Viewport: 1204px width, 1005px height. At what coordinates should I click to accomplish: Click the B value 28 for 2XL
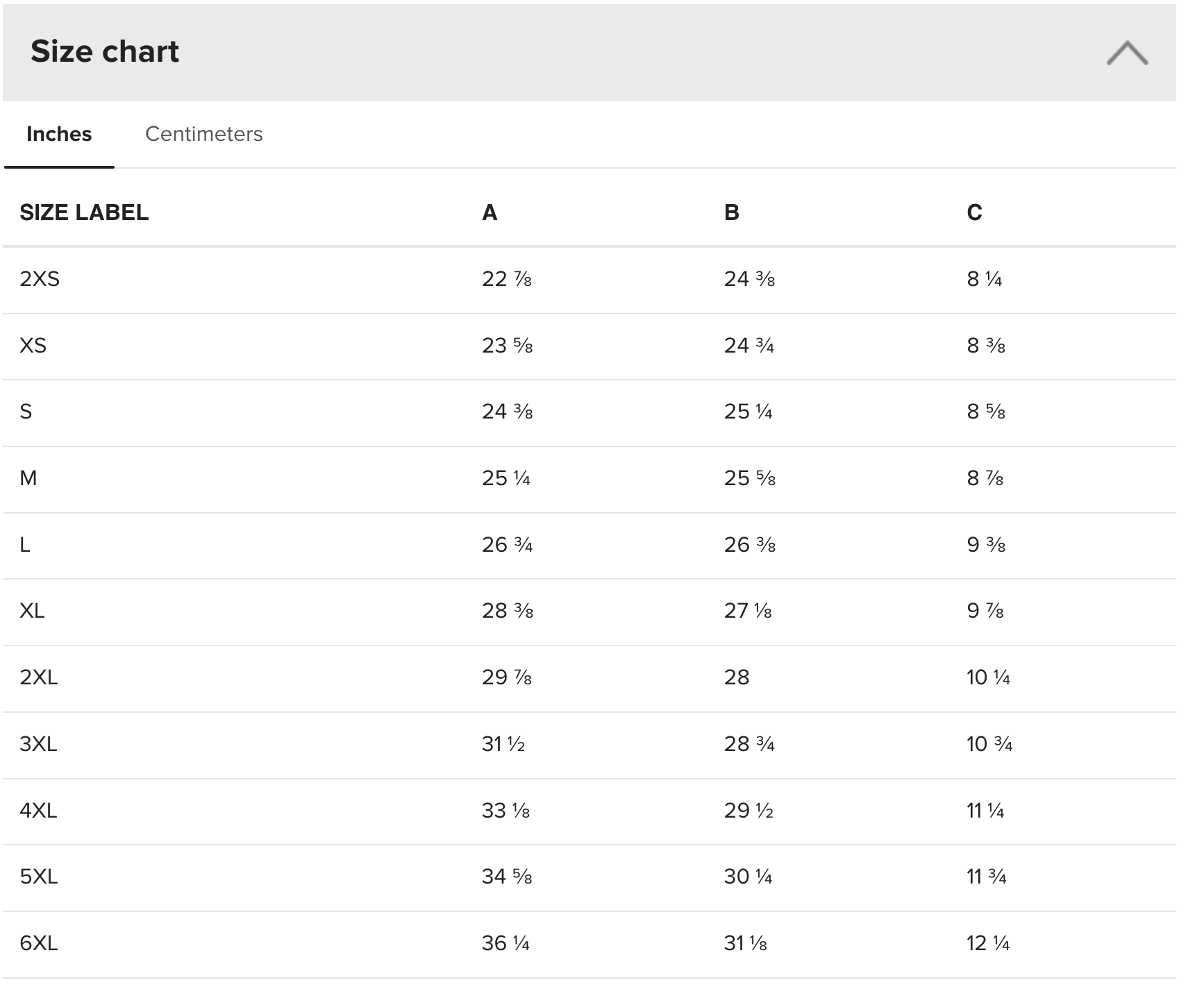(x=737, y=677)
